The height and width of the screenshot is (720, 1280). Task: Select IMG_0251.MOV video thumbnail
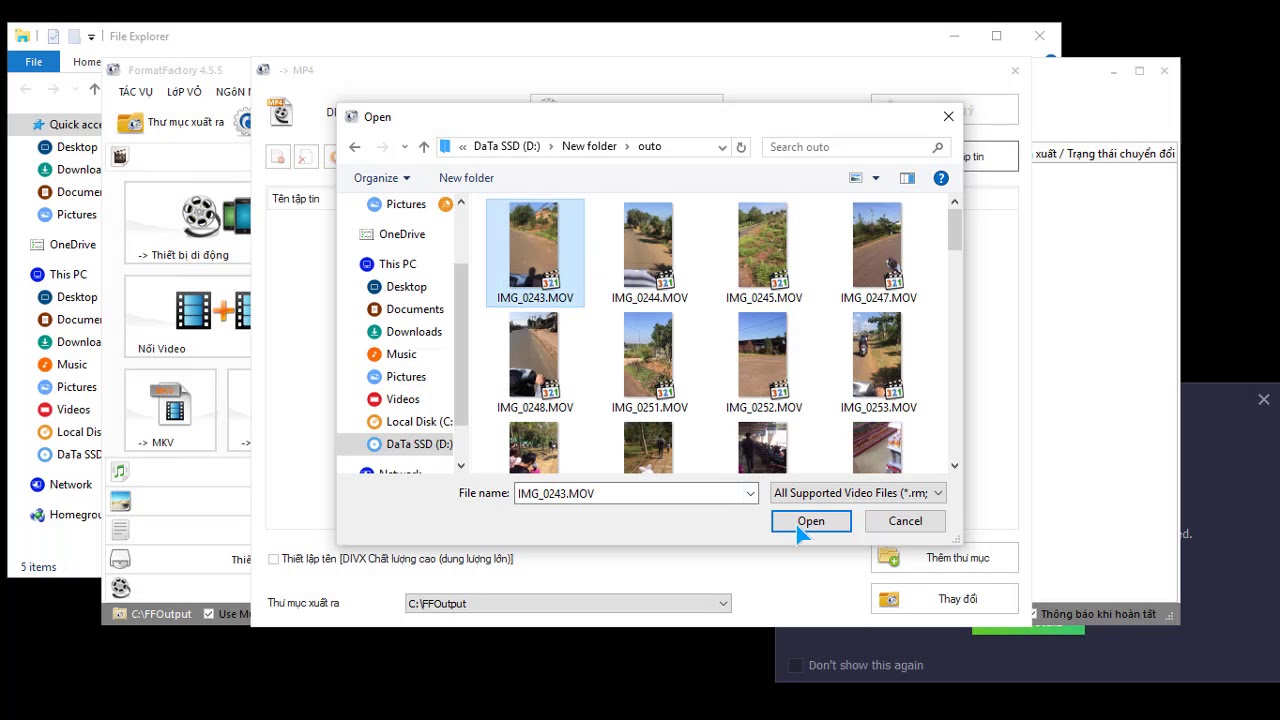(x=649, y=363)
